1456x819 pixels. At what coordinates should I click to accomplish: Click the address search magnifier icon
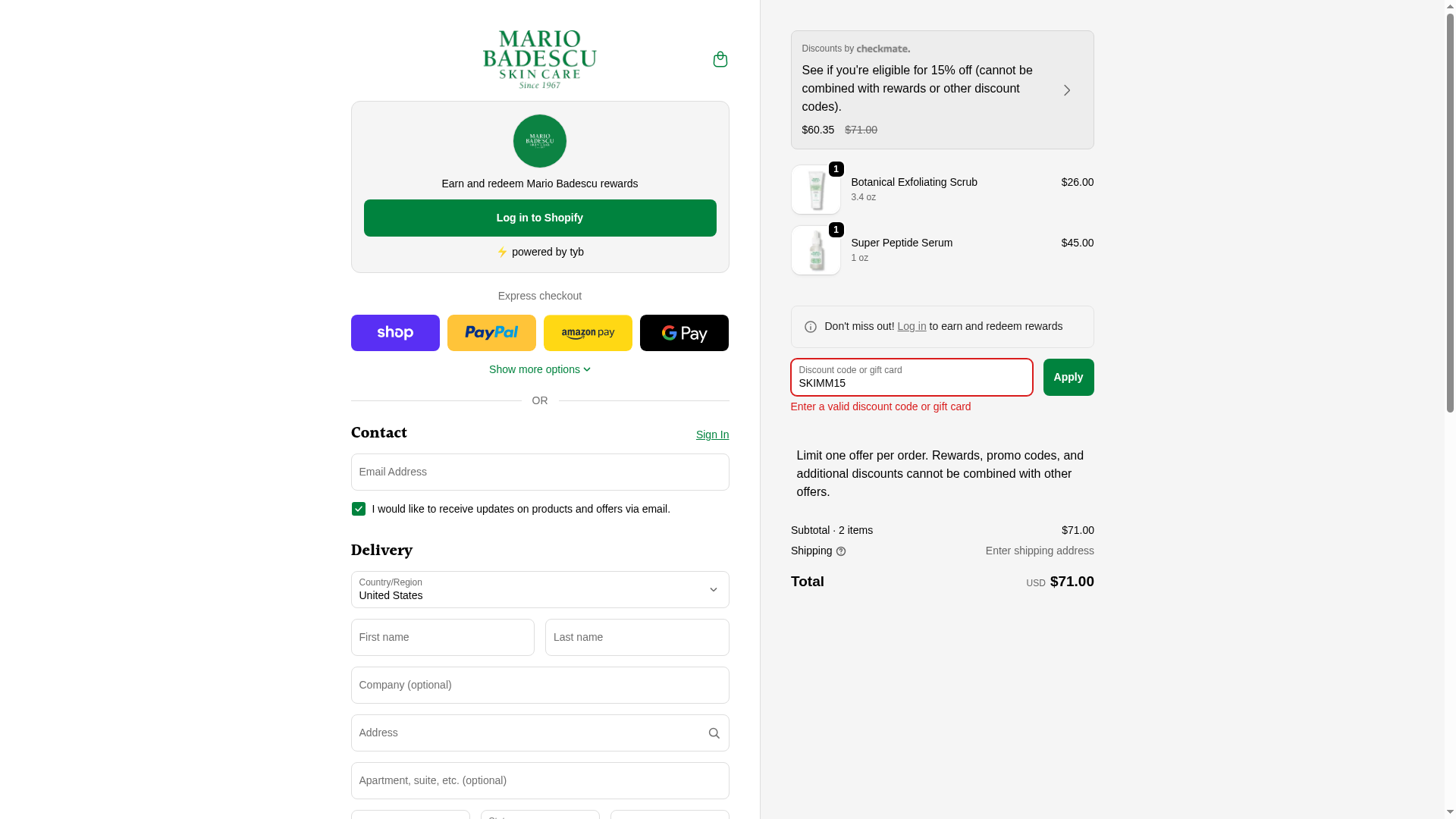[x=714, y=733]
